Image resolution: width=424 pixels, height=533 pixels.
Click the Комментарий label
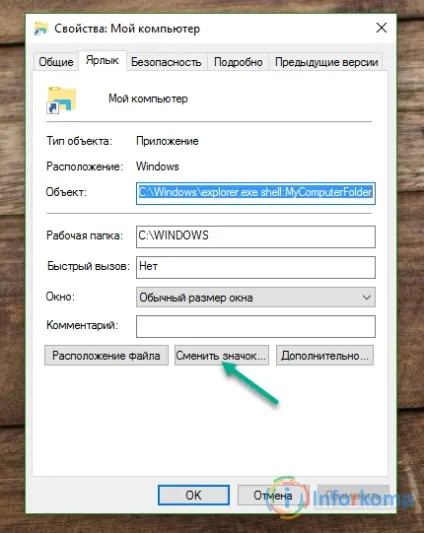pos(82,325)
